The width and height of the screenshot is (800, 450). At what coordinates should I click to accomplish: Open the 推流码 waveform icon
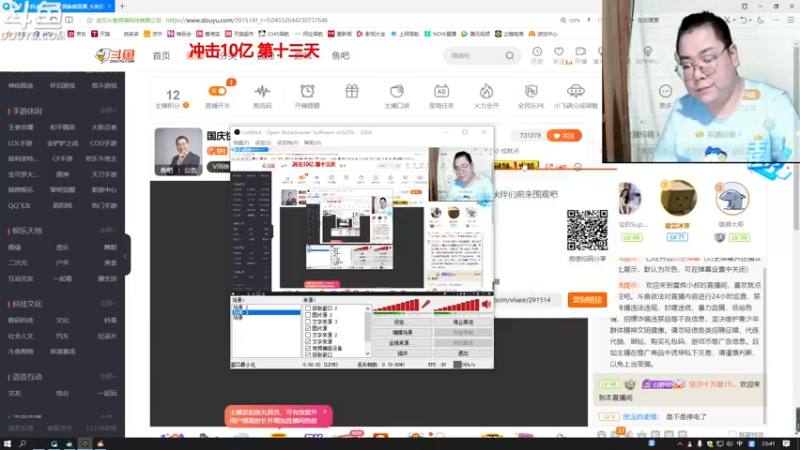click(x=262, y=92)
